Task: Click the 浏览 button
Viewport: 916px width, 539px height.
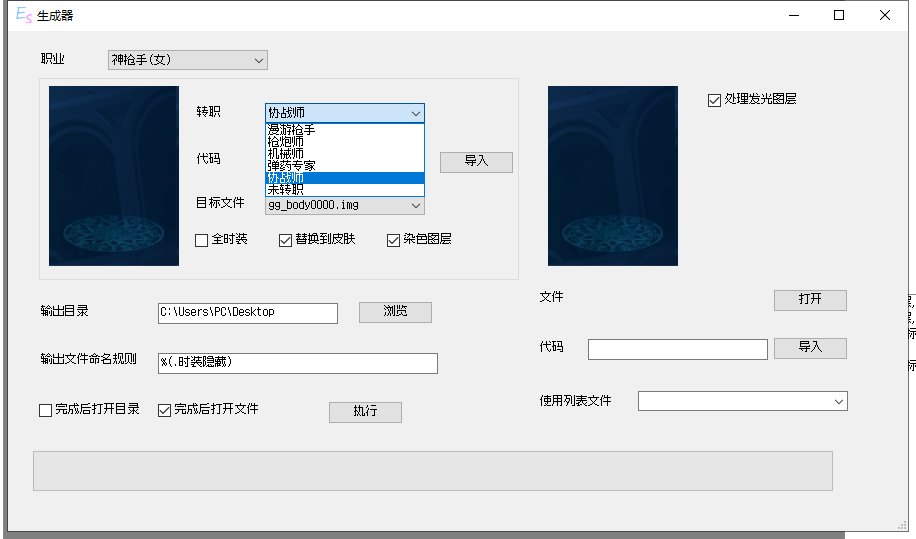Action: click(395, 312)
